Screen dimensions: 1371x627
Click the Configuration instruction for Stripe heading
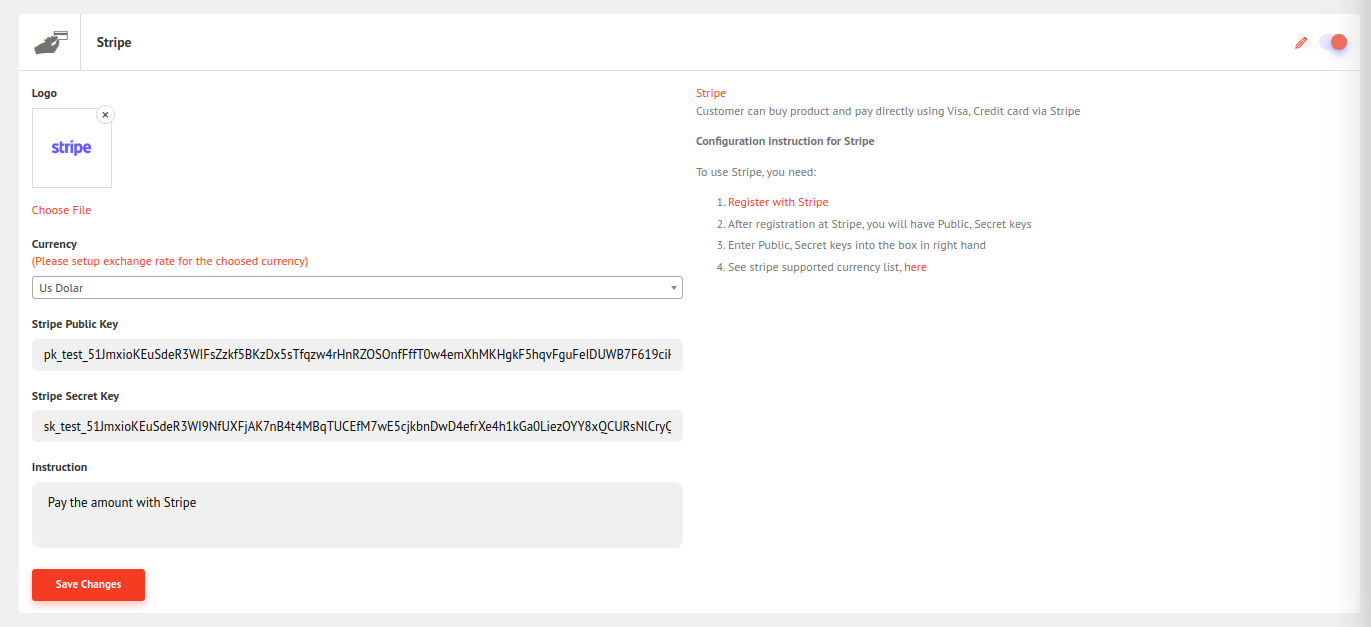coord(785,141)
